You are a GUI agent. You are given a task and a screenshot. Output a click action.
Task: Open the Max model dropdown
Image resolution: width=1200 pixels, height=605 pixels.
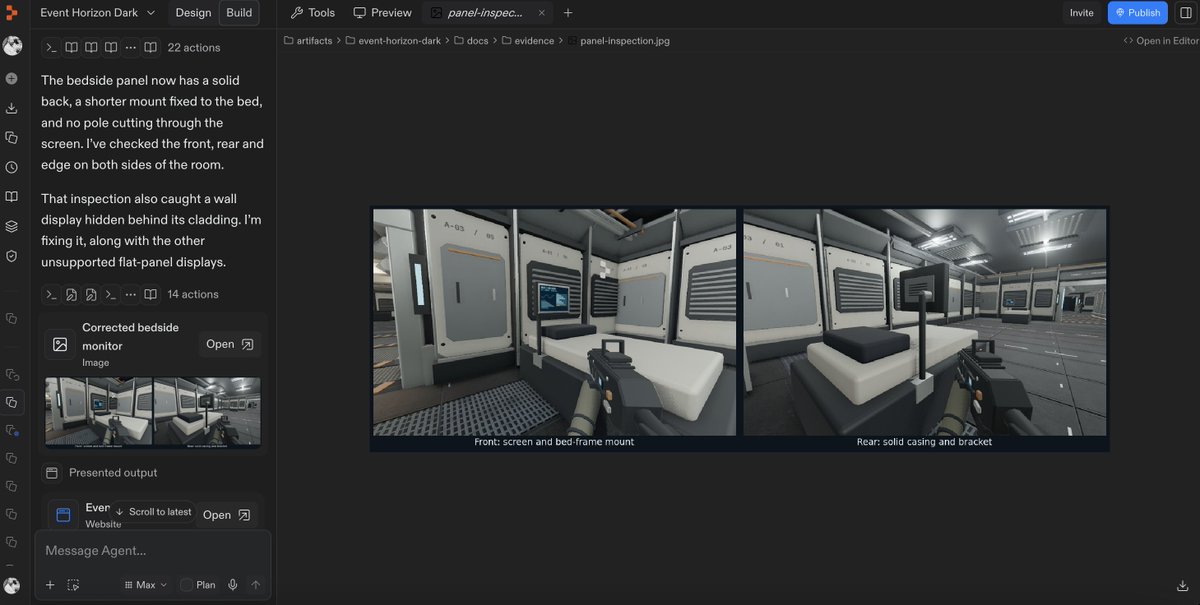pos(145,585)
